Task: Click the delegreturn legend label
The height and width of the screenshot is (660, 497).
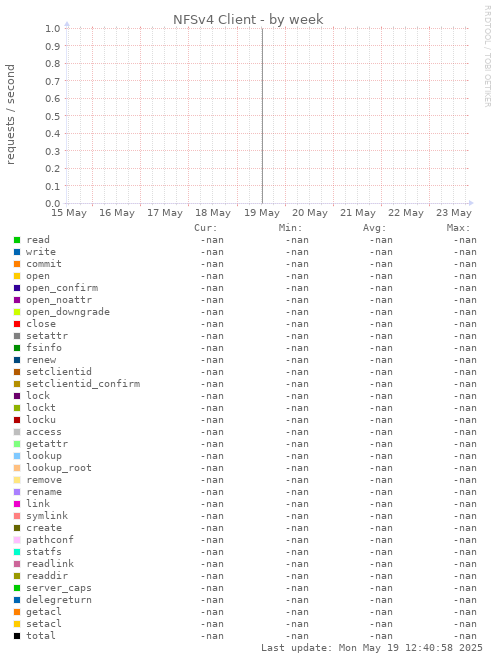Action: click(x=59, y=600)
